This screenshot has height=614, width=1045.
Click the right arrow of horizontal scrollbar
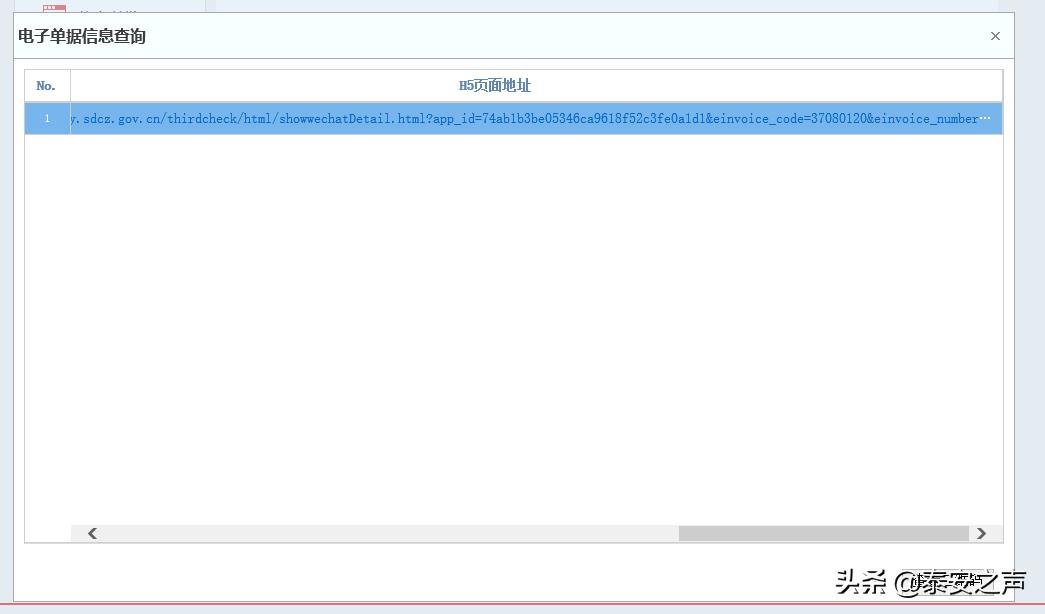click(981, 533)
